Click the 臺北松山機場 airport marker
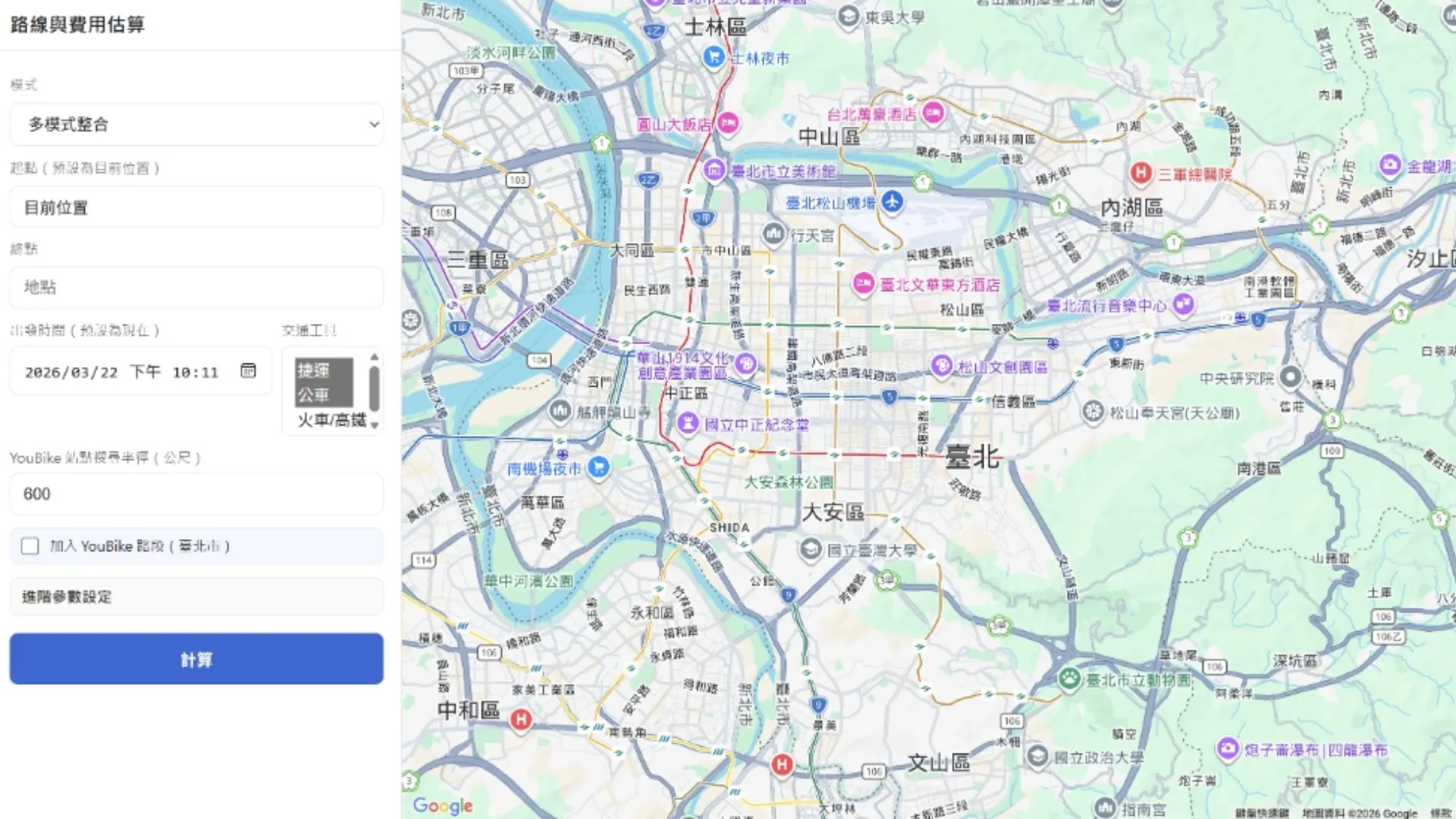Viewport: 1456px width, 819px height. pos(893,202)
